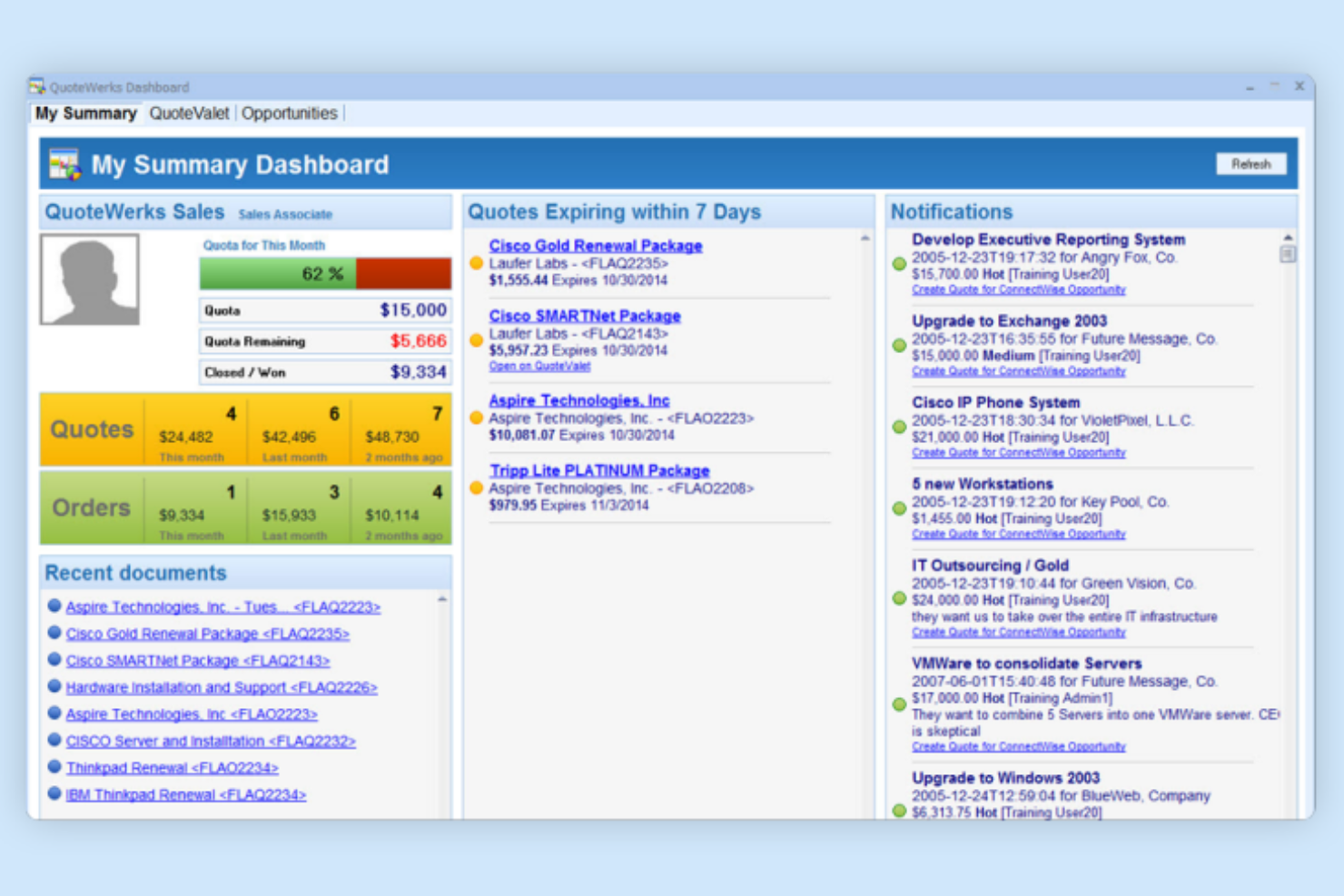This screenshot has height=896, width=1344.
Task: Open the Cisco SMARTNet Package expiring quote
Action: [585, 316]
